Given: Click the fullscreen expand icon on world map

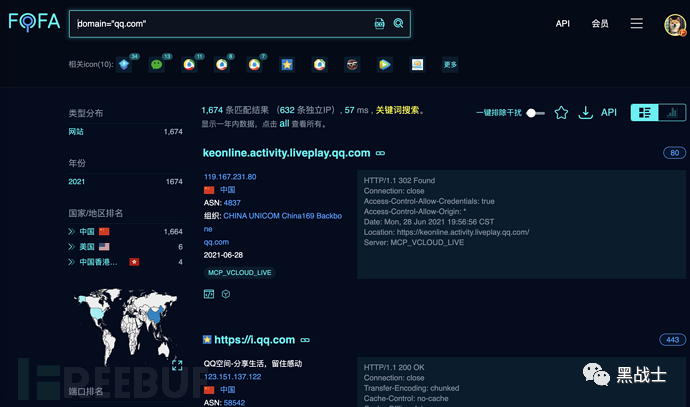Looking at the screenshot, I should pyautogui.click(x=177, y=365).
